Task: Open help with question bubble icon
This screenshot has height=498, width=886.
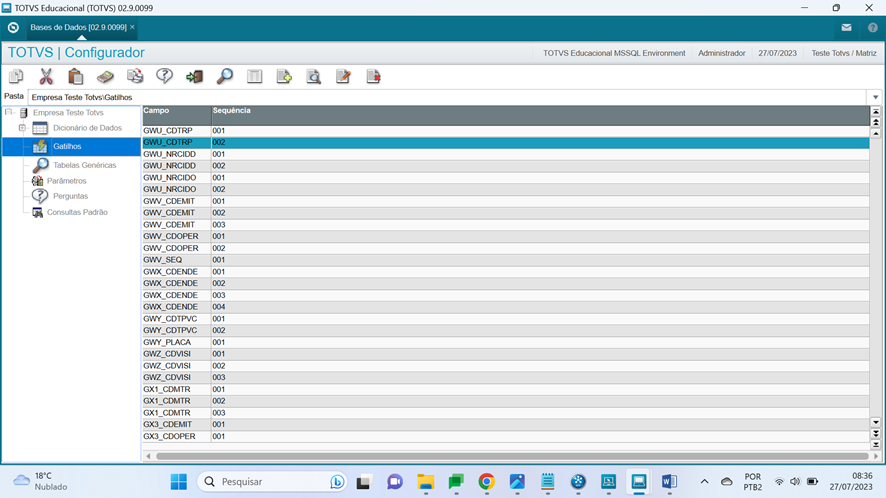Action: click(x=164, y=76)
